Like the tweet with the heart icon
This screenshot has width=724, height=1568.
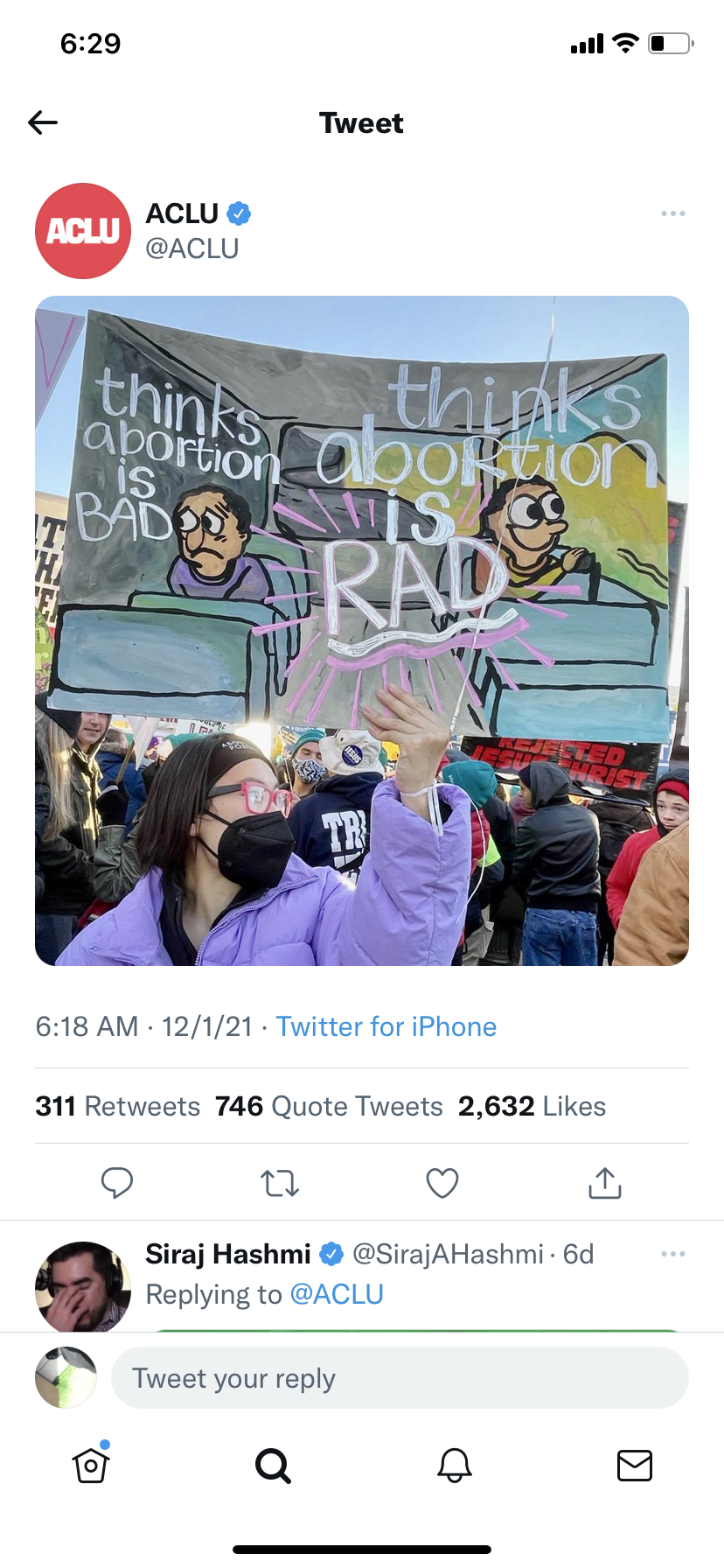pos(442,1183)
